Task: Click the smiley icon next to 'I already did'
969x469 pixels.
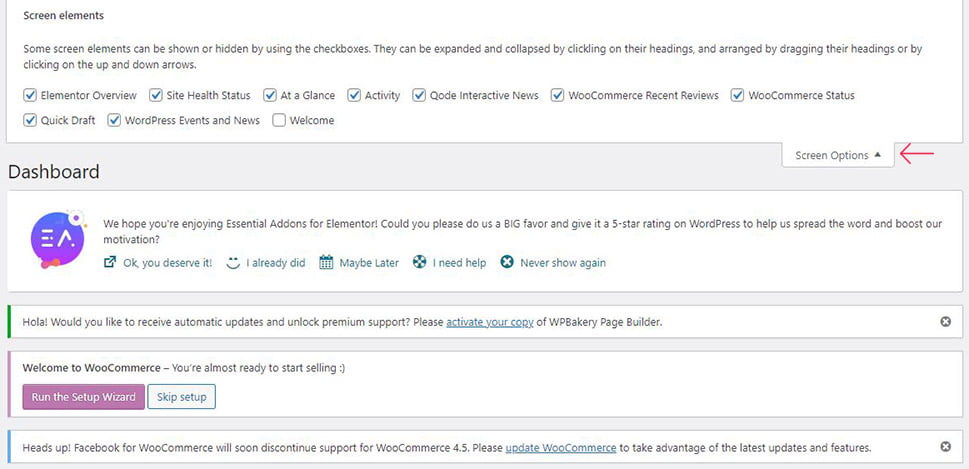Action: point(233,263)
